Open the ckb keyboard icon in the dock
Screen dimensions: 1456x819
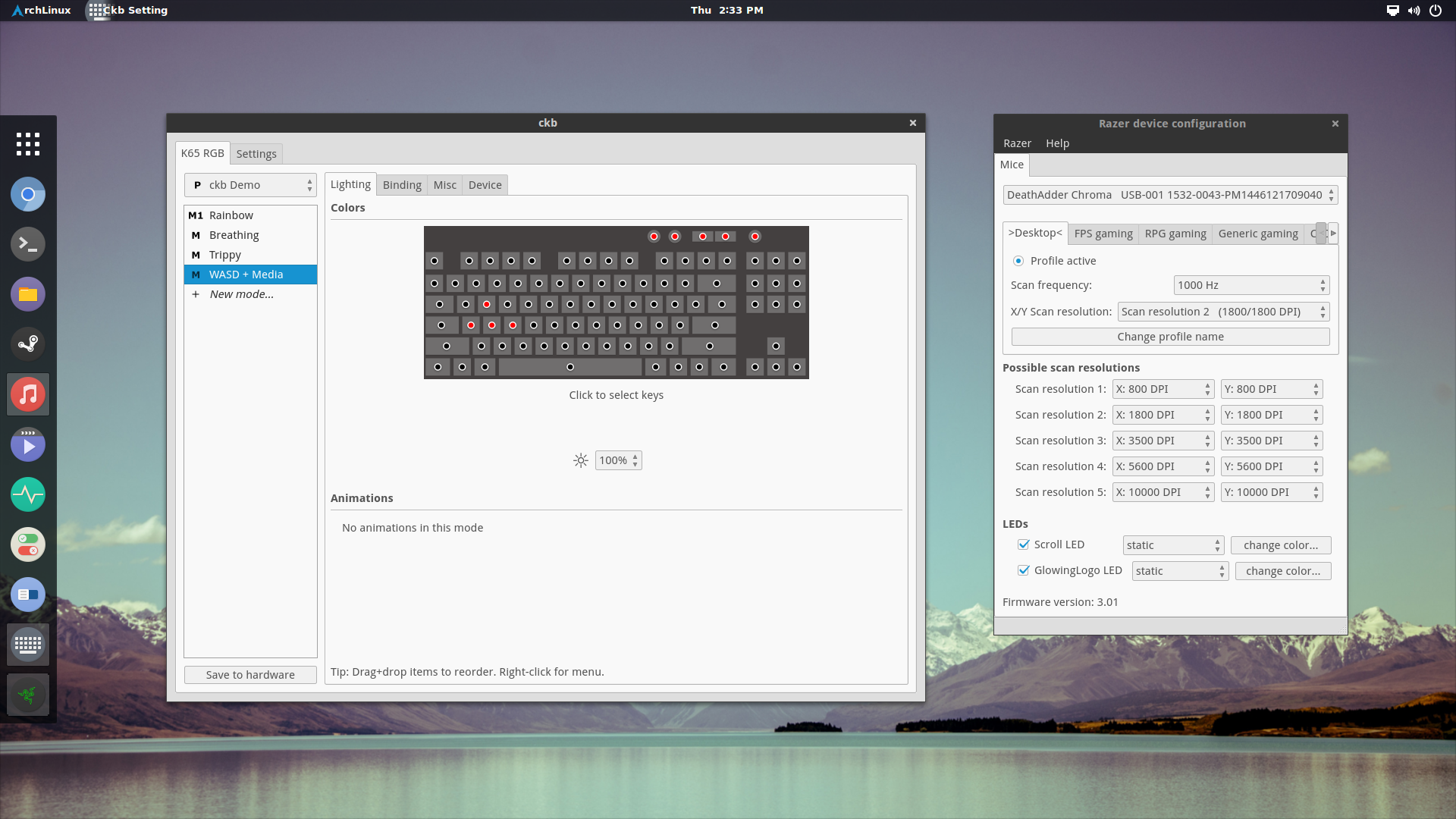click(x=28, y=644)
